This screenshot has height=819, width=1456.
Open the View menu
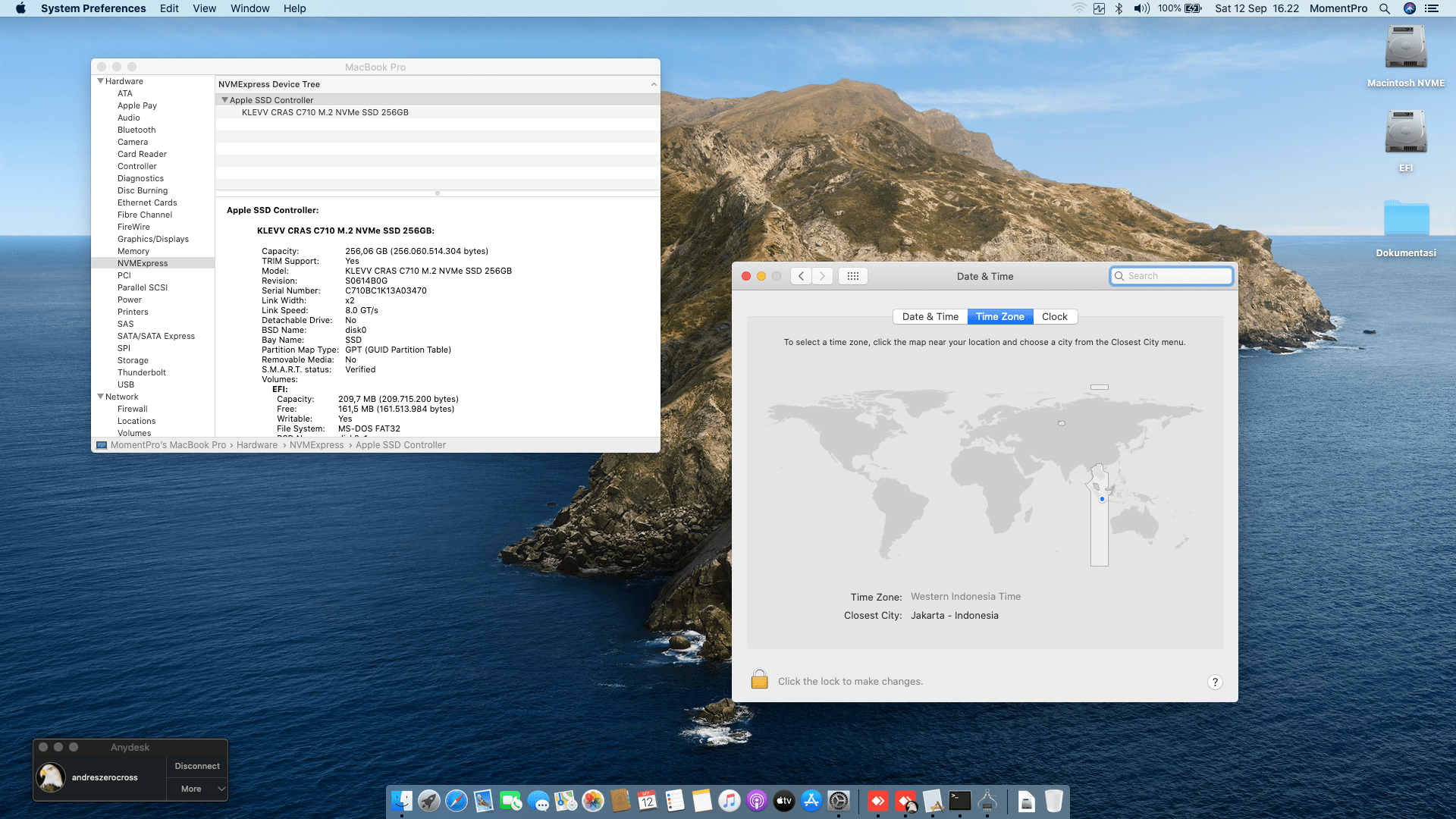[x=205, y=8]
